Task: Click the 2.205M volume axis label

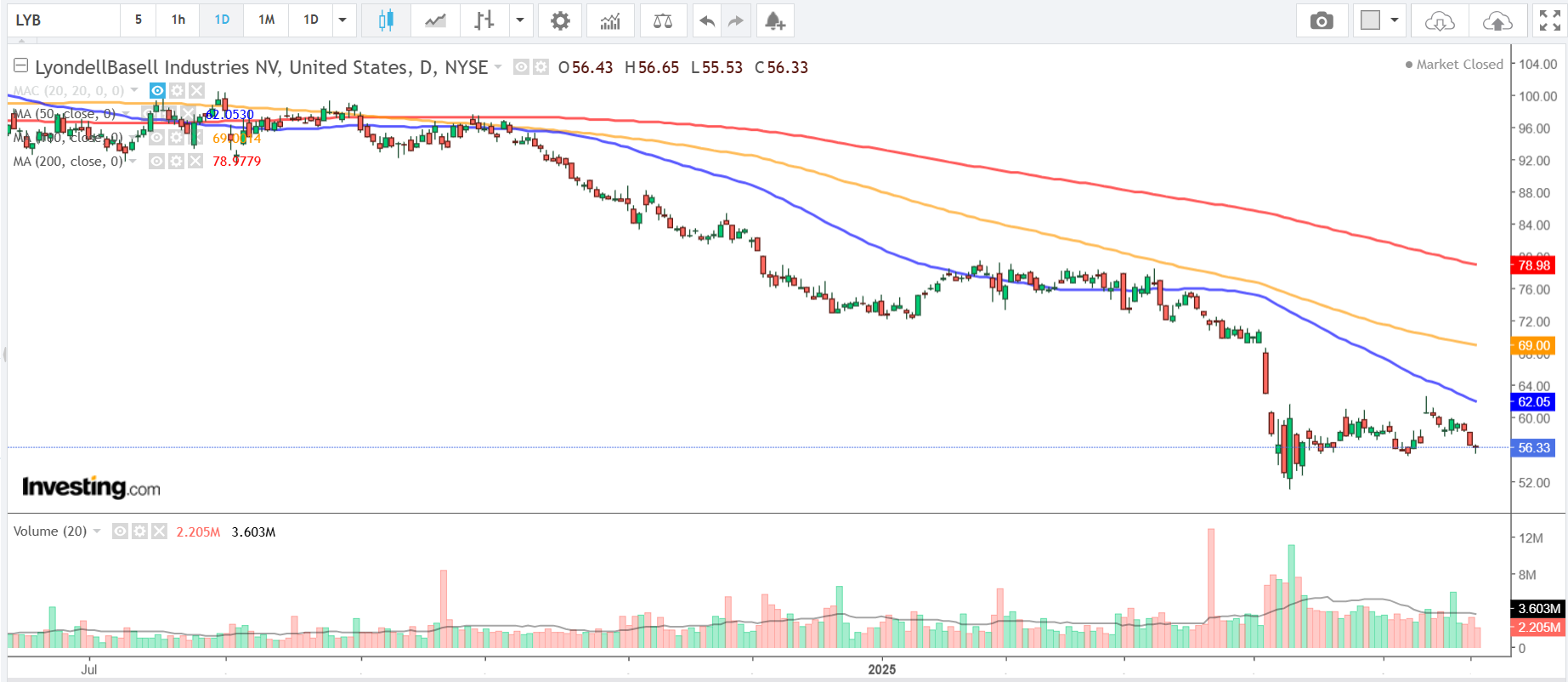Action: [1538, 628]
